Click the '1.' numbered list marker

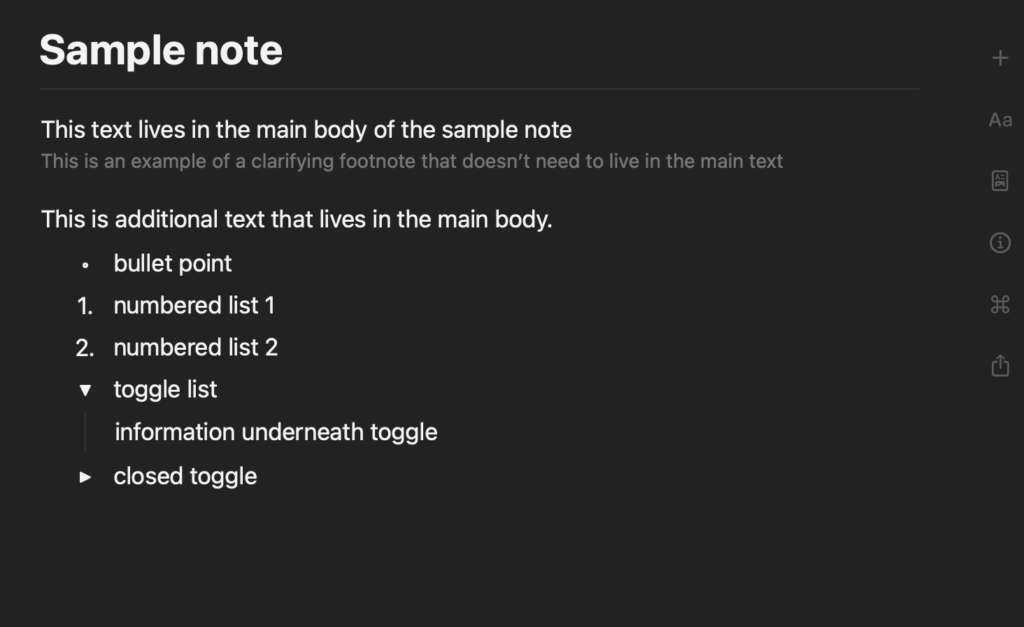[x=84, y=305]
